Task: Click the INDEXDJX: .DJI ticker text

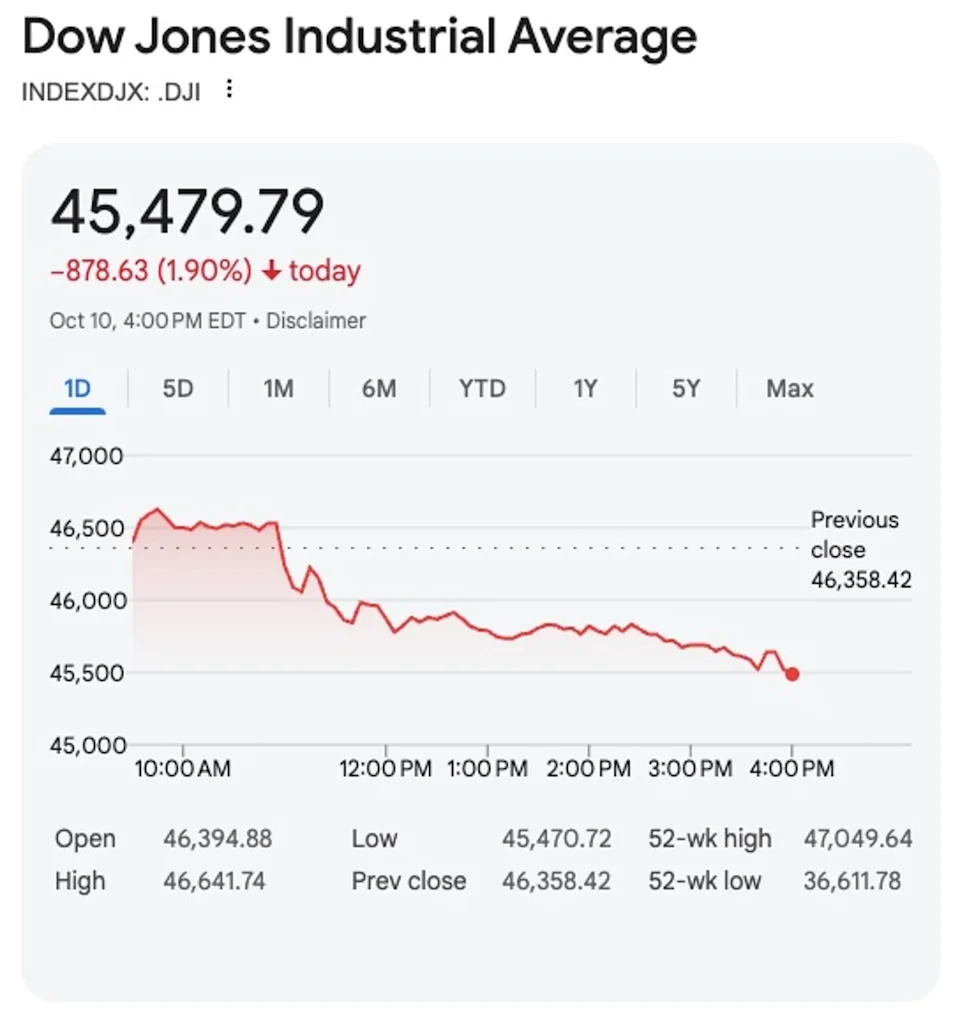Action: [x=111, y=92]
